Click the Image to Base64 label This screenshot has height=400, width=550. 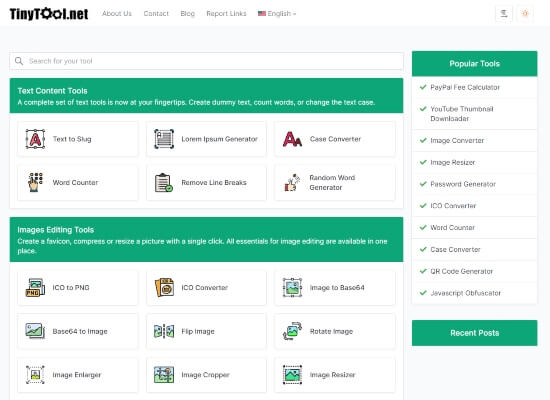tap(337, 287)
